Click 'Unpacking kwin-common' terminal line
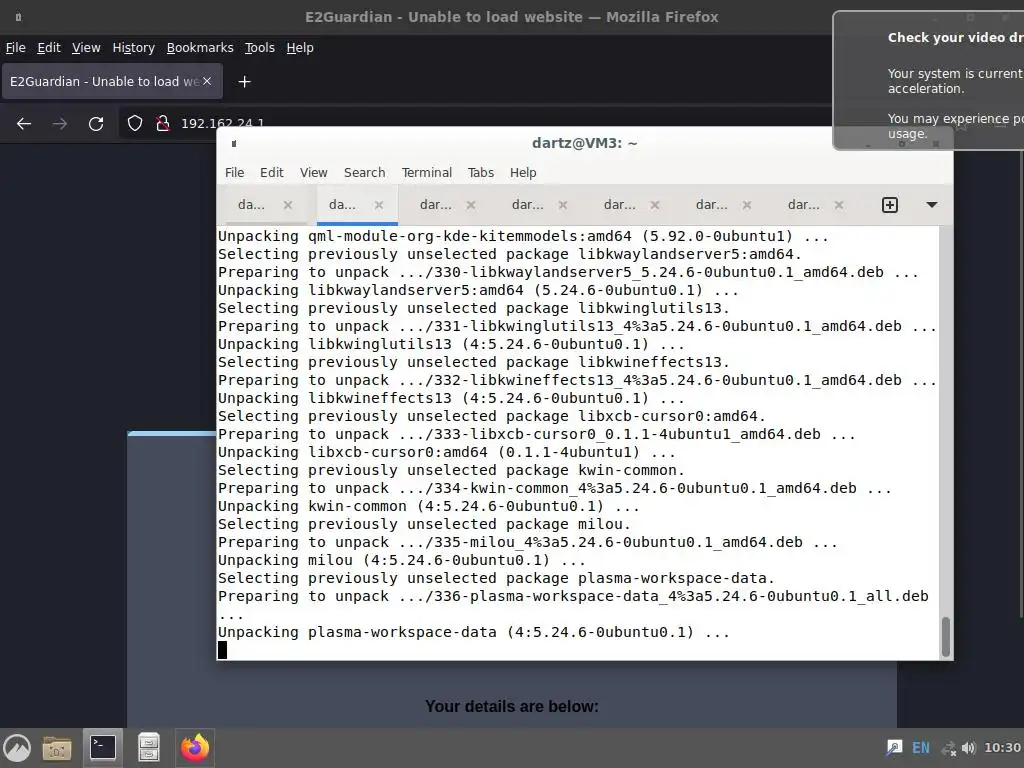 (428, 506)
